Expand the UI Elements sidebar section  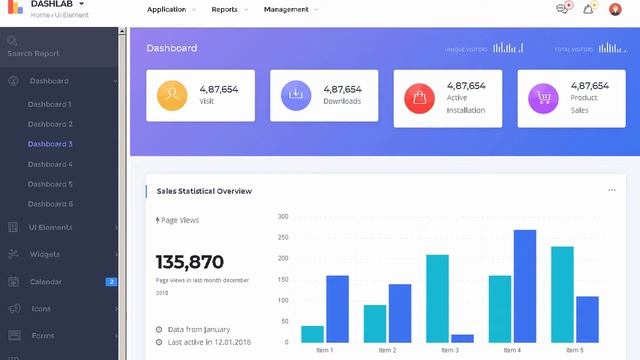coord(116,227)
